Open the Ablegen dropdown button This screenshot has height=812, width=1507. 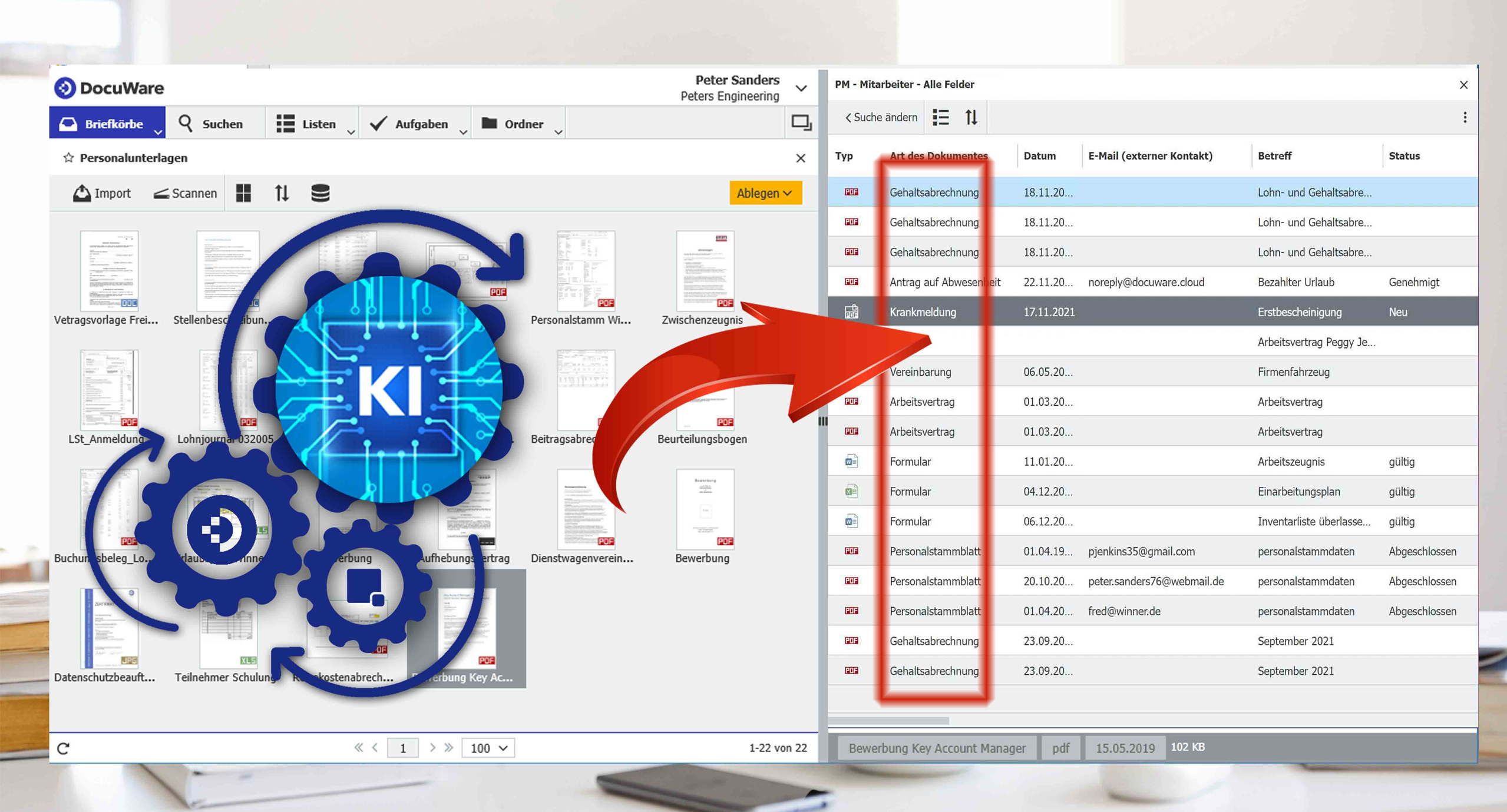click(x=765, y=193)
